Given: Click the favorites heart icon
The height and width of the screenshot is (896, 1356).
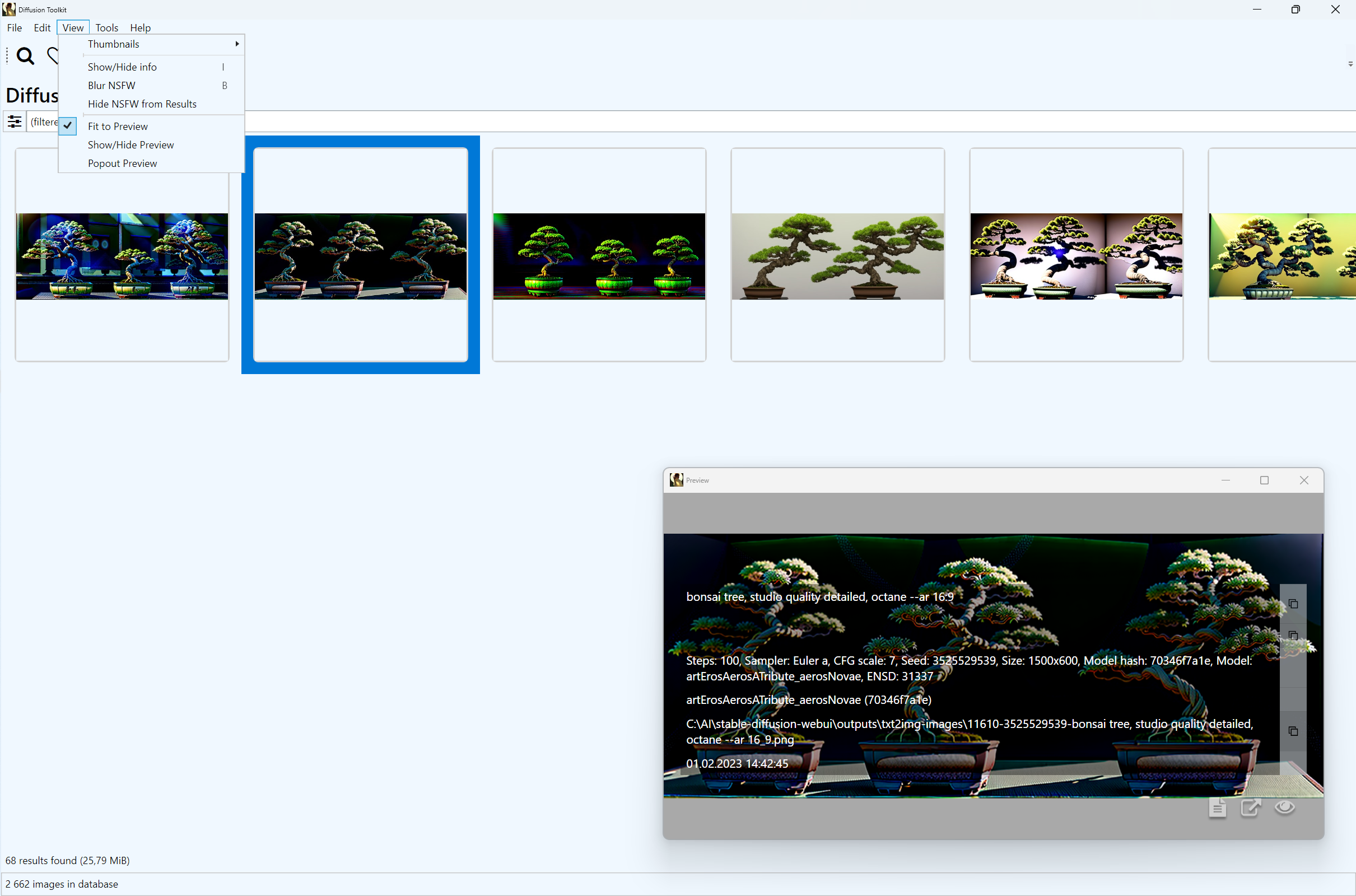Looking at the screenshot, I should tap(53, 56).
